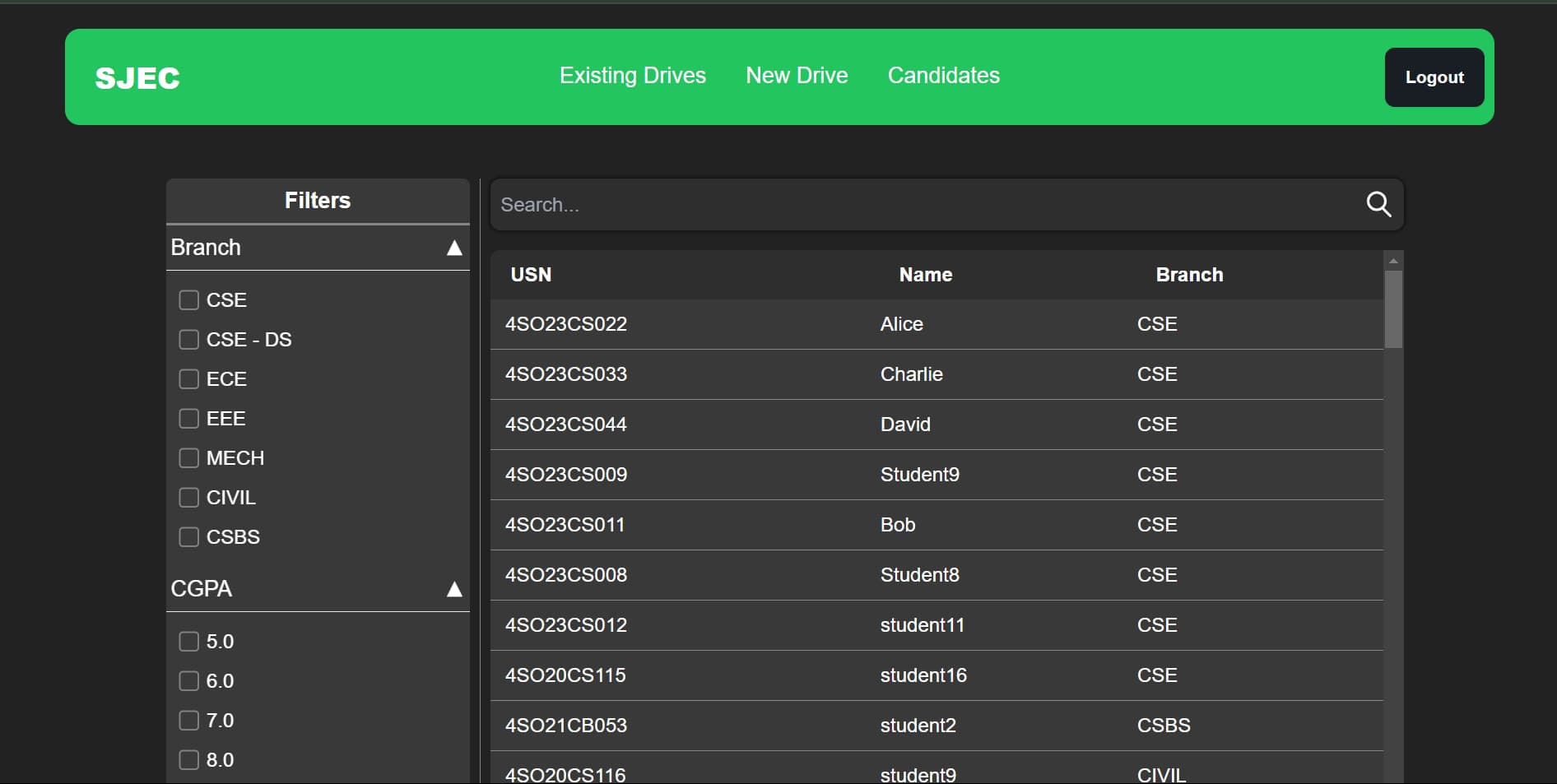This screenshot has height=784, width=1557.
Task: Check the 5.0 CGPA filter
Action: coord(189,641)
